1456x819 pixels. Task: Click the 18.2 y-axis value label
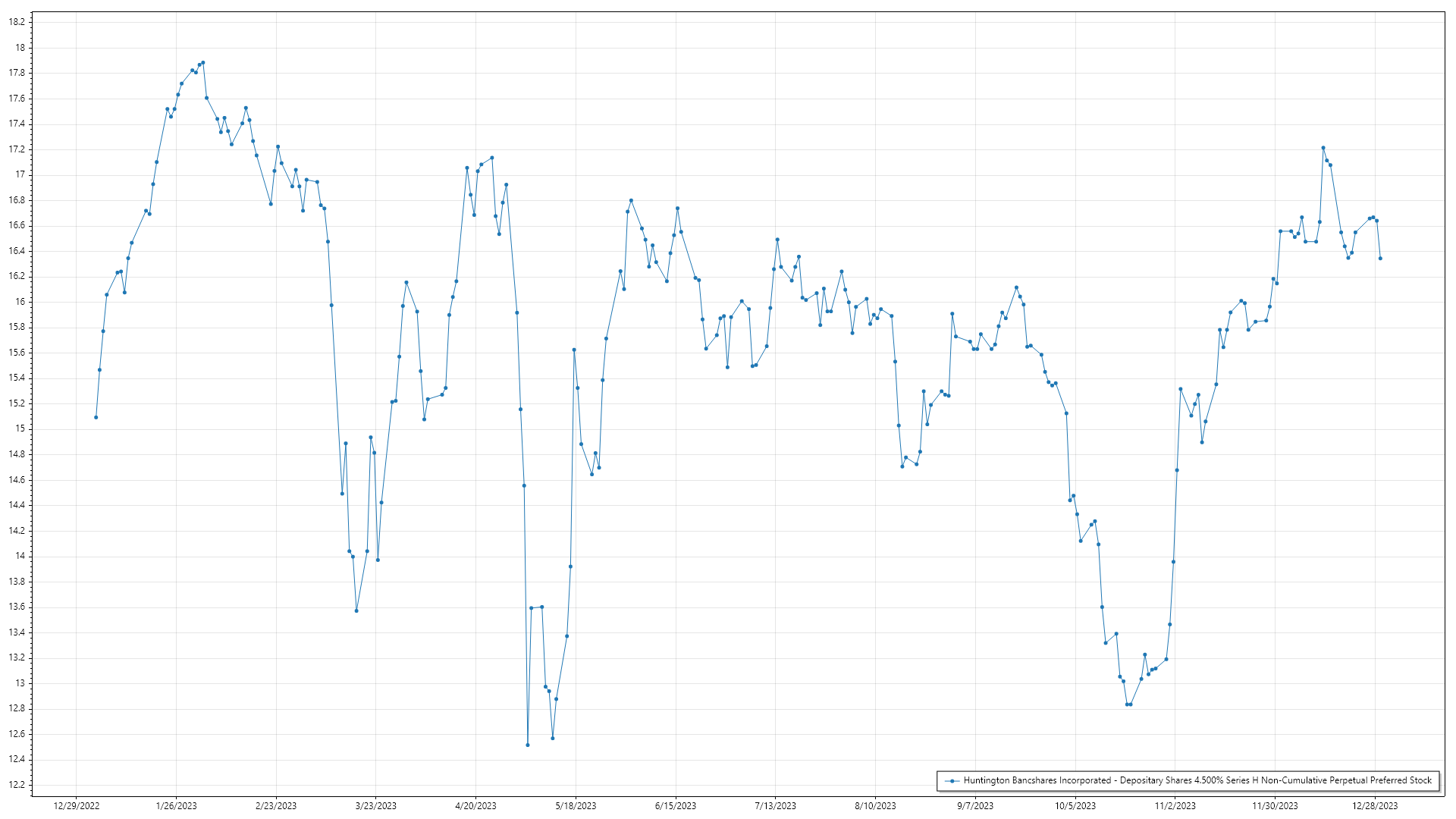(x=17, y=22)
